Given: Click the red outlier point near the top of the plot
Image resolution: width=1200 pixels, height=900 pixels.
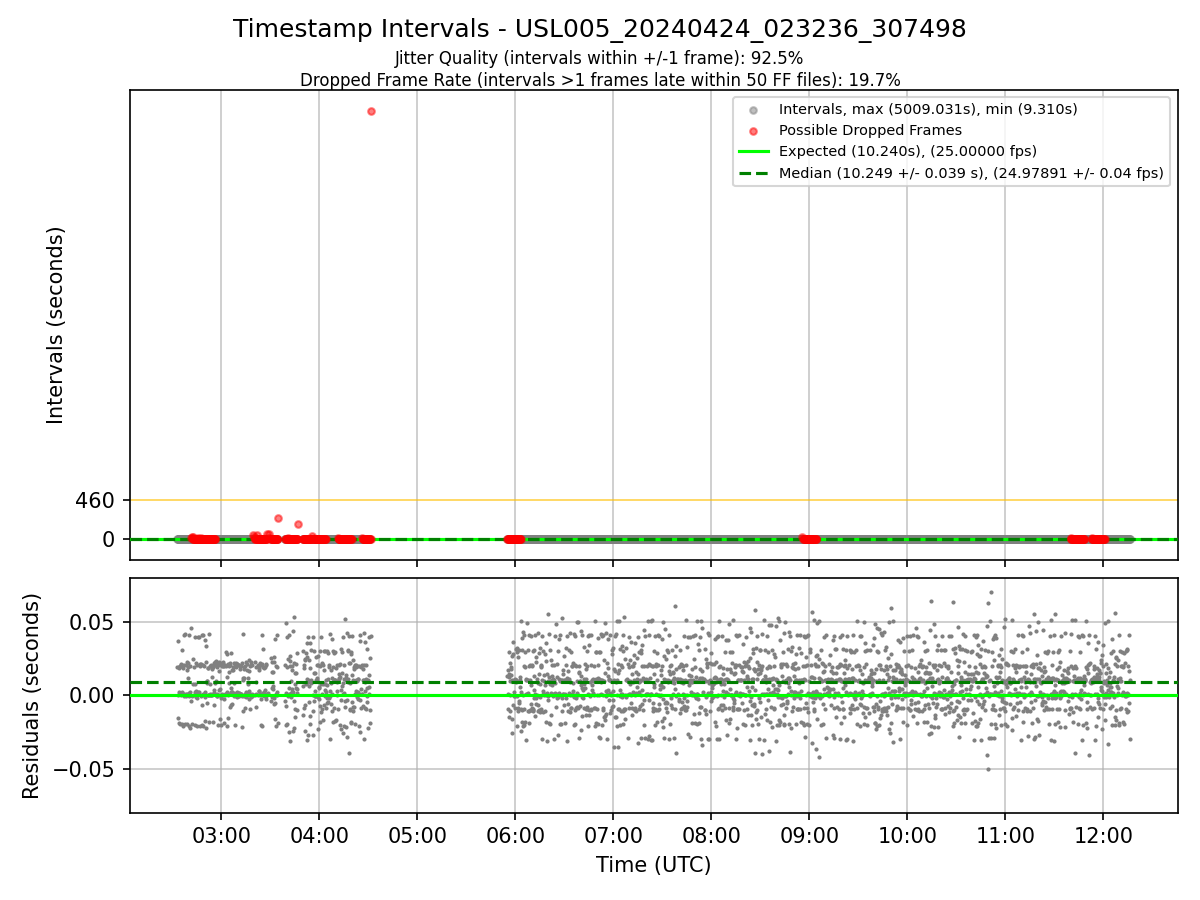Looking at the screenshot, I should tap(371, 111).
